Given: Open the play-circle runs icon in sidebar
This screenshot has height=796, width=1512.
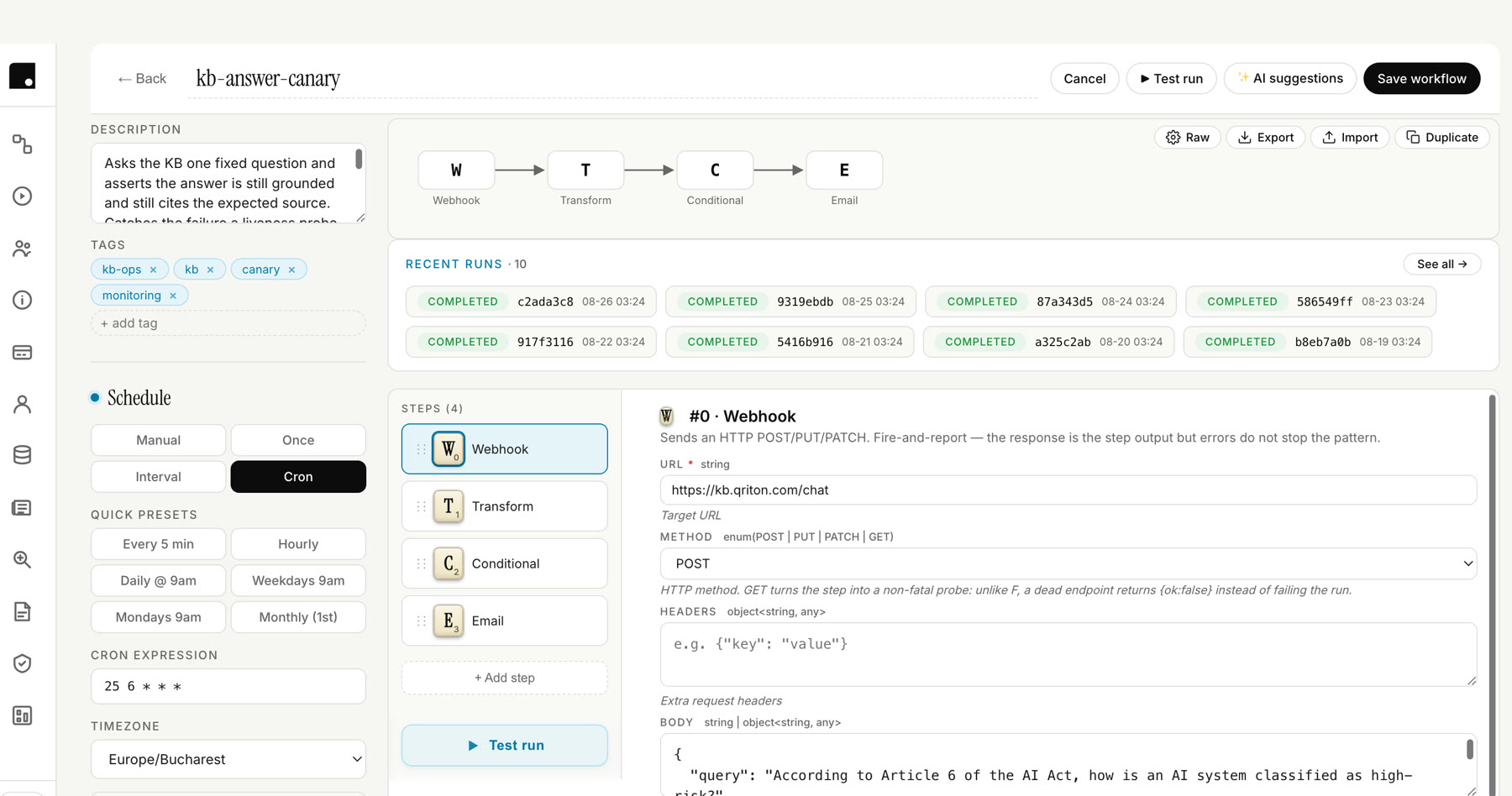Looking at the screenshot, I should [23, 196].
